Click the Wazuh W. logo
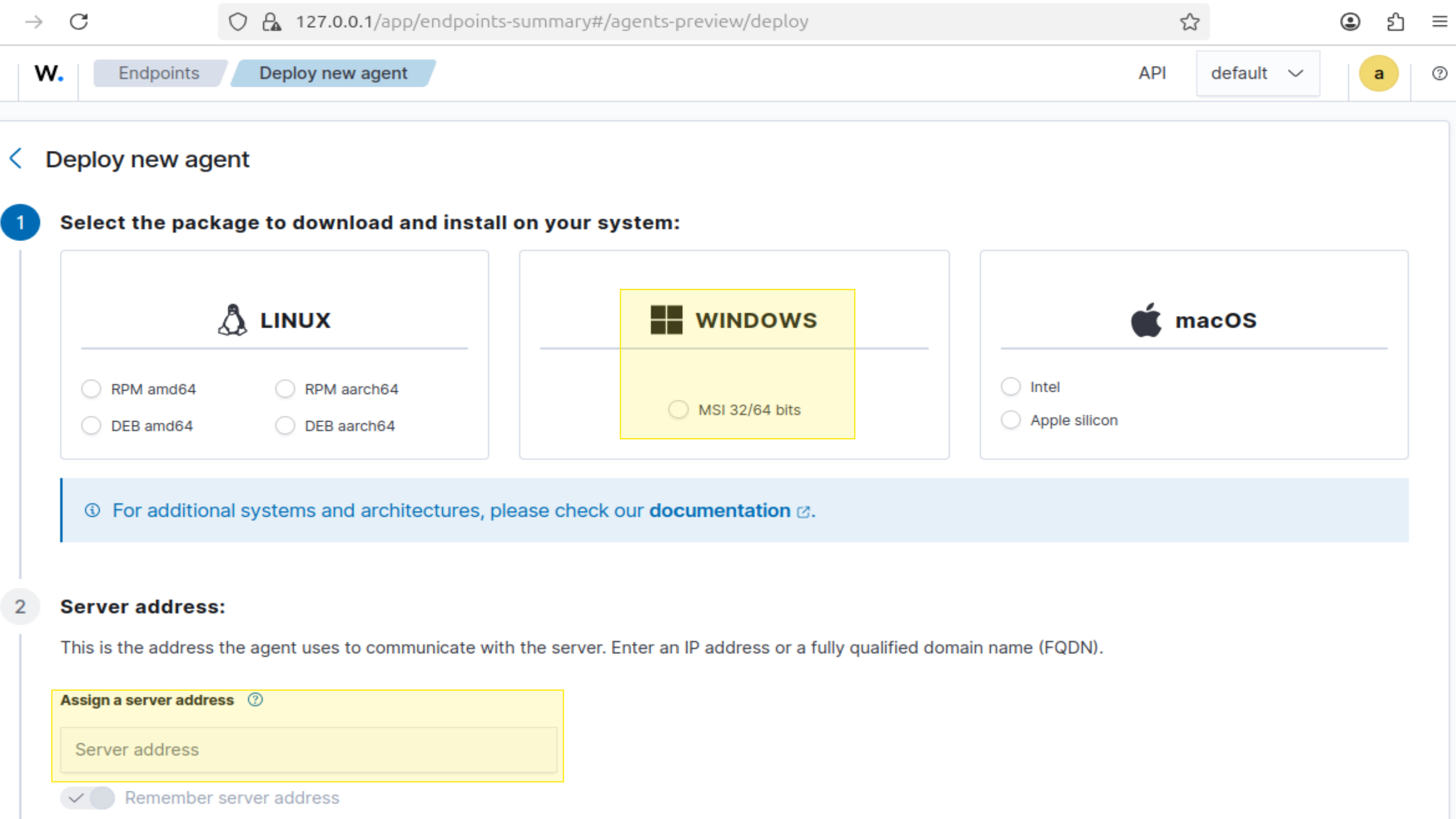 pos(49,73)
